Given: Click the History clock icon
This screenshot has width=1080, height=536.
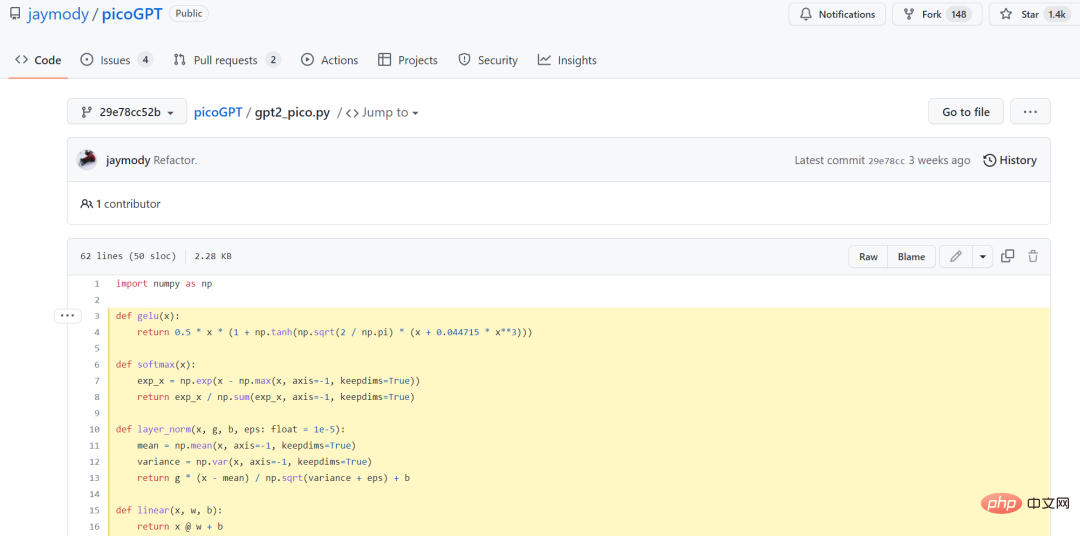Looking at the screenshot, I should [x=989, y=160].
